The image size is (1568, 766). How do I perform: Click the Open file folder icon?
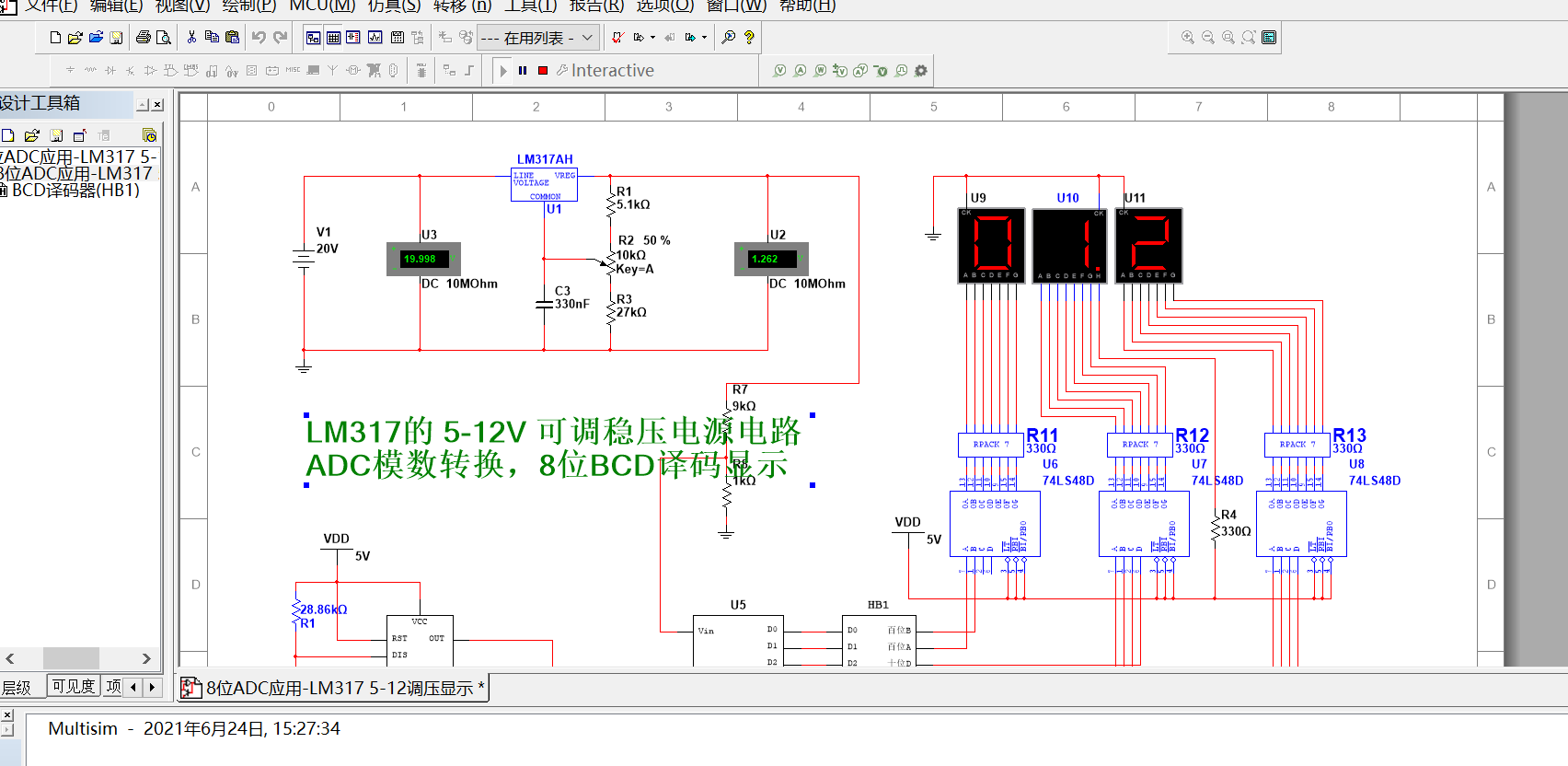point(75,38)
